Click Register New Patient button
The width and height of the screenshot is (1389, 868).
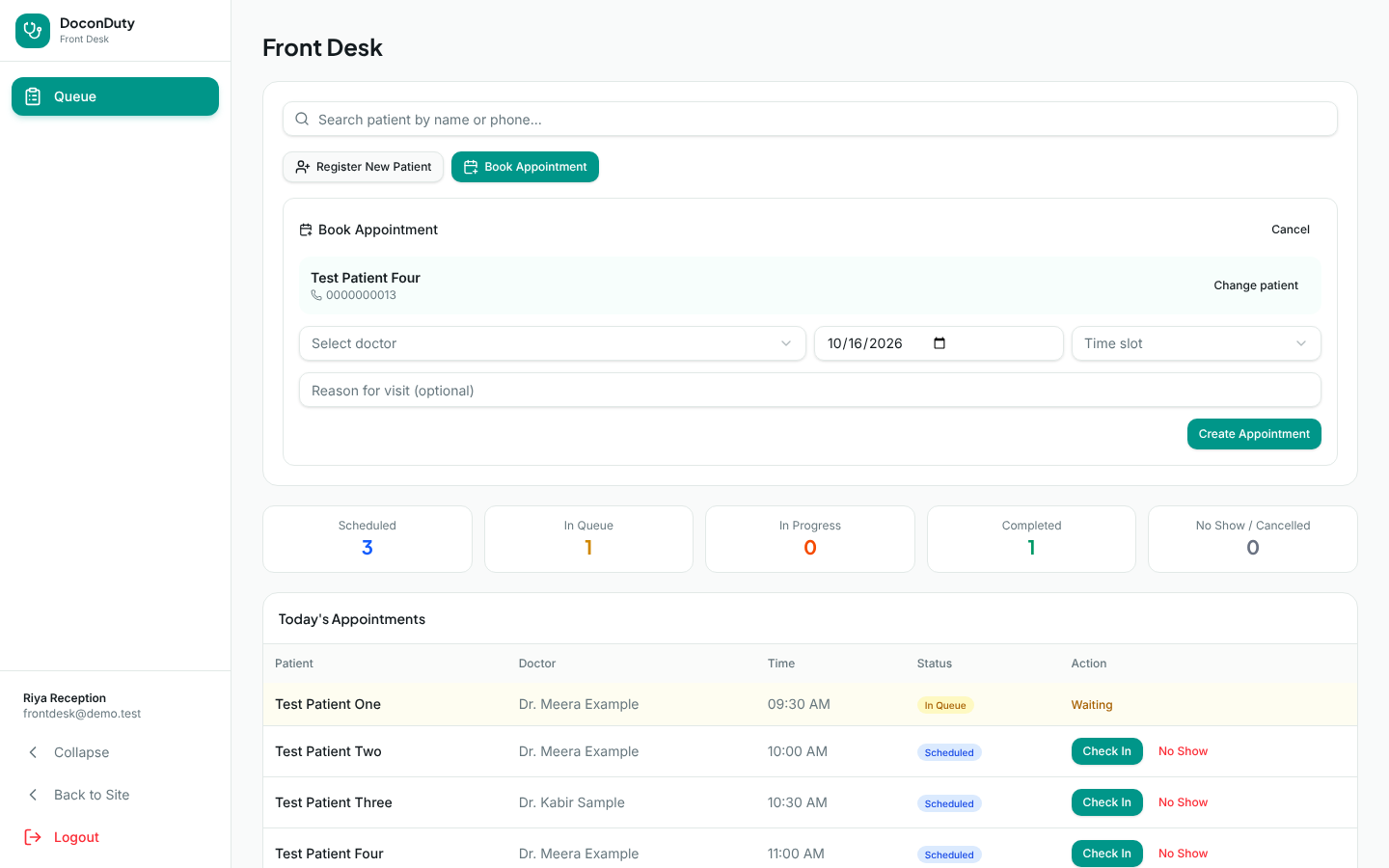tap(363, 167)
